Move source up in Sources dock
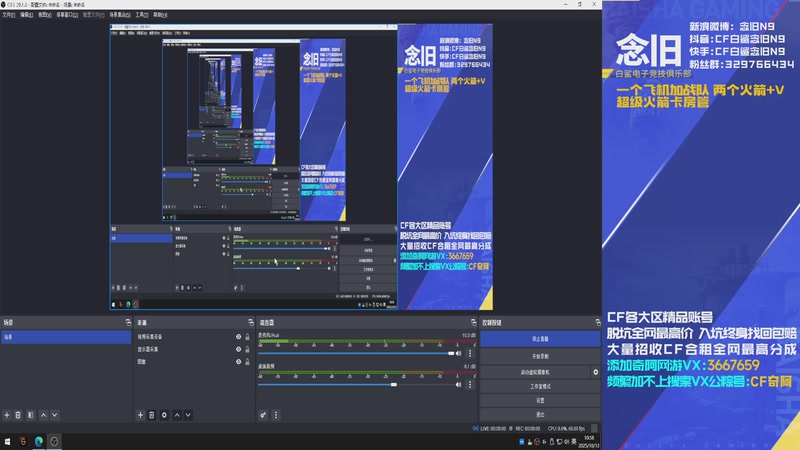 pyautogui.click(x=177, y=415)
